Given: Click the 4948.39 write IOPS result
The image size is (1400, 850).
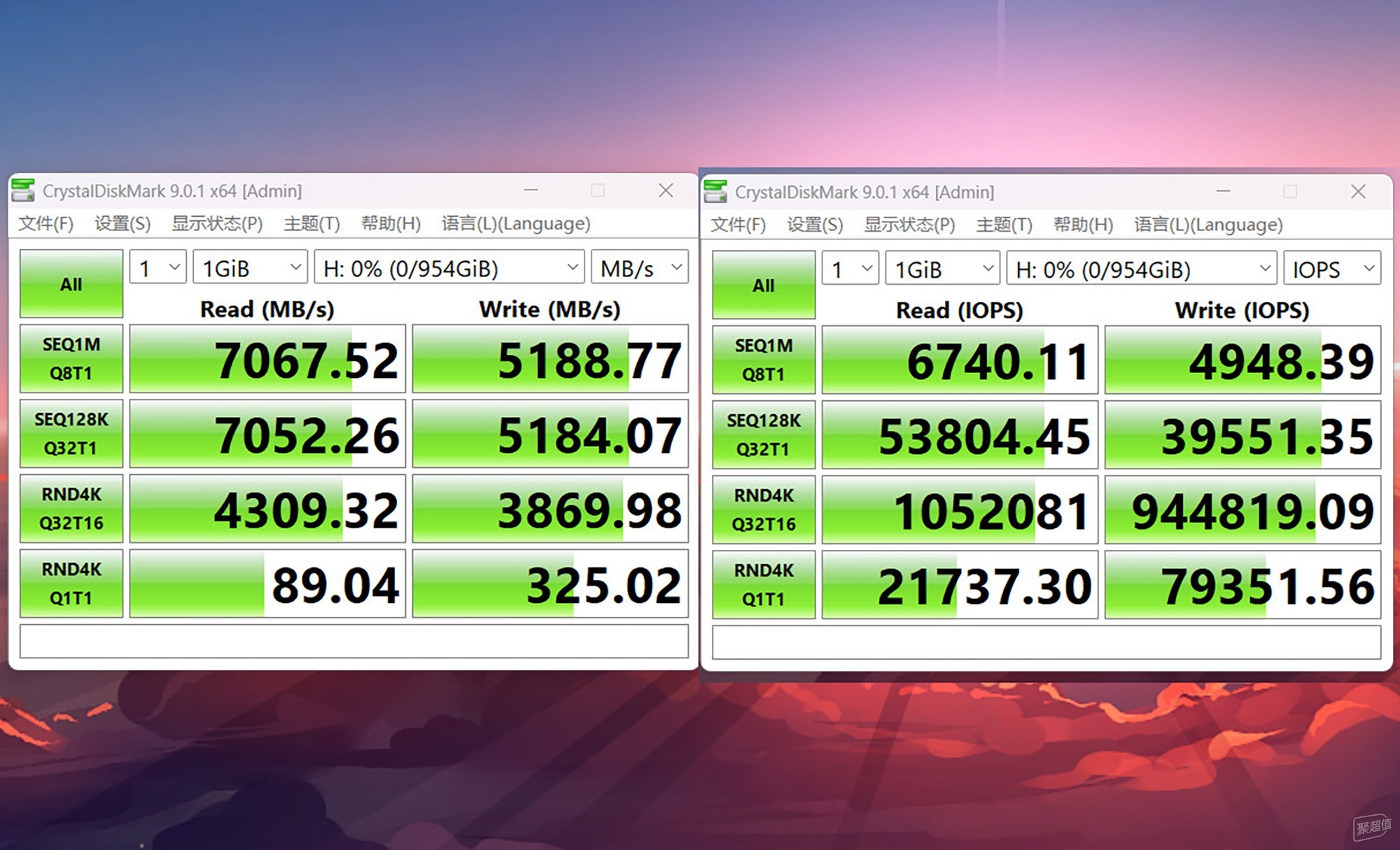Looking at the screenshot, I should 1242,360.
